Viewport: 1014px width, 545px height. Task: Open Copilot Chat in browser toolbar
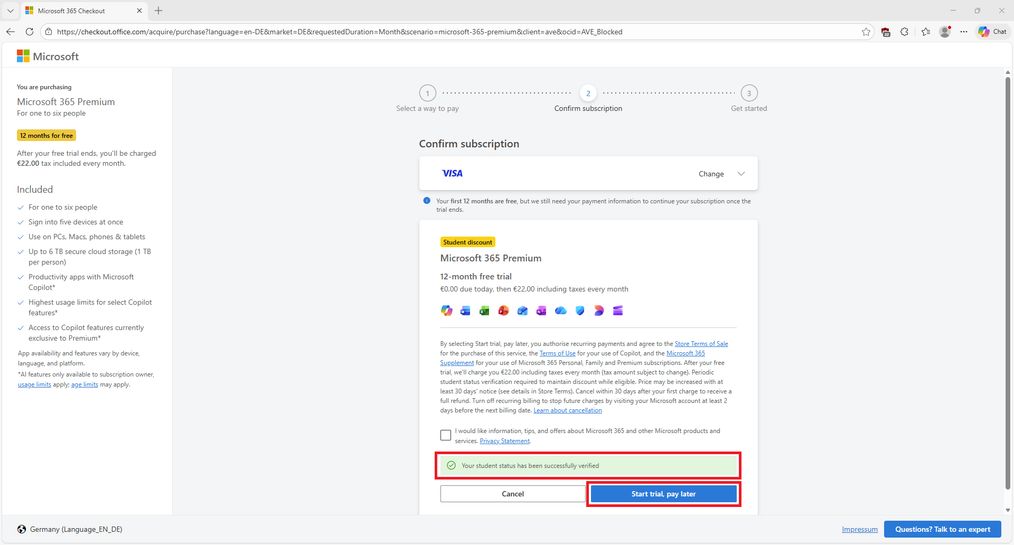pyautogui.click(x=992, y=32)
